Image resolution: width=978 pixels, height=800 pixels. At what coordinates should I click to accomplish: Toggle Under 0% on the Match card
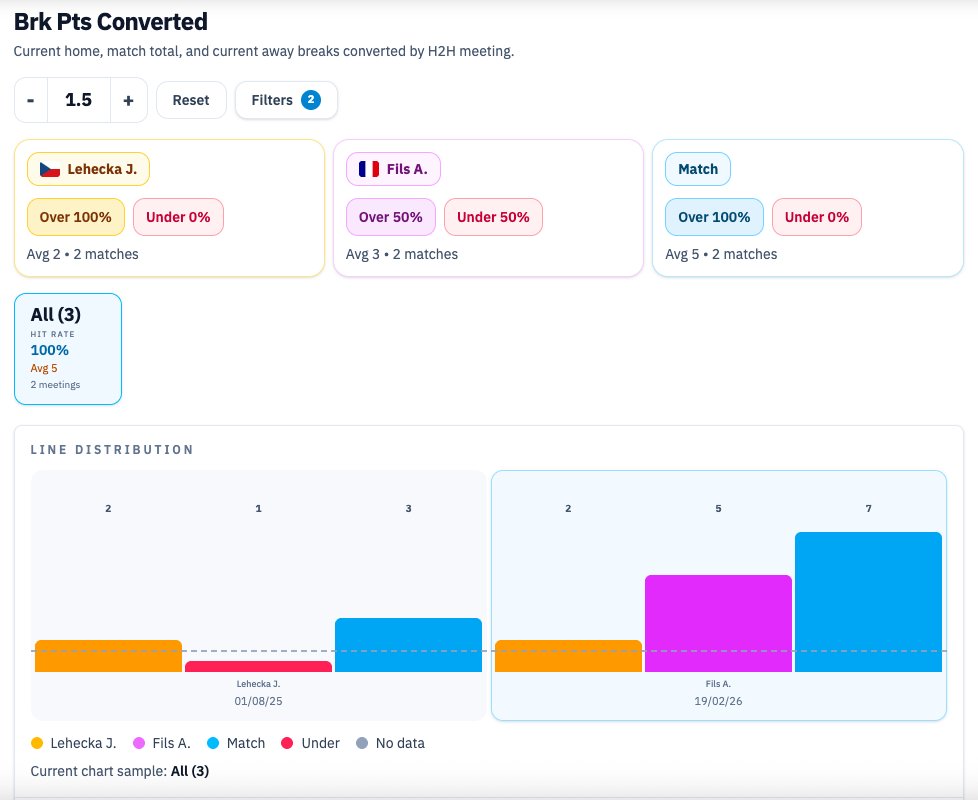pos(816,217)
